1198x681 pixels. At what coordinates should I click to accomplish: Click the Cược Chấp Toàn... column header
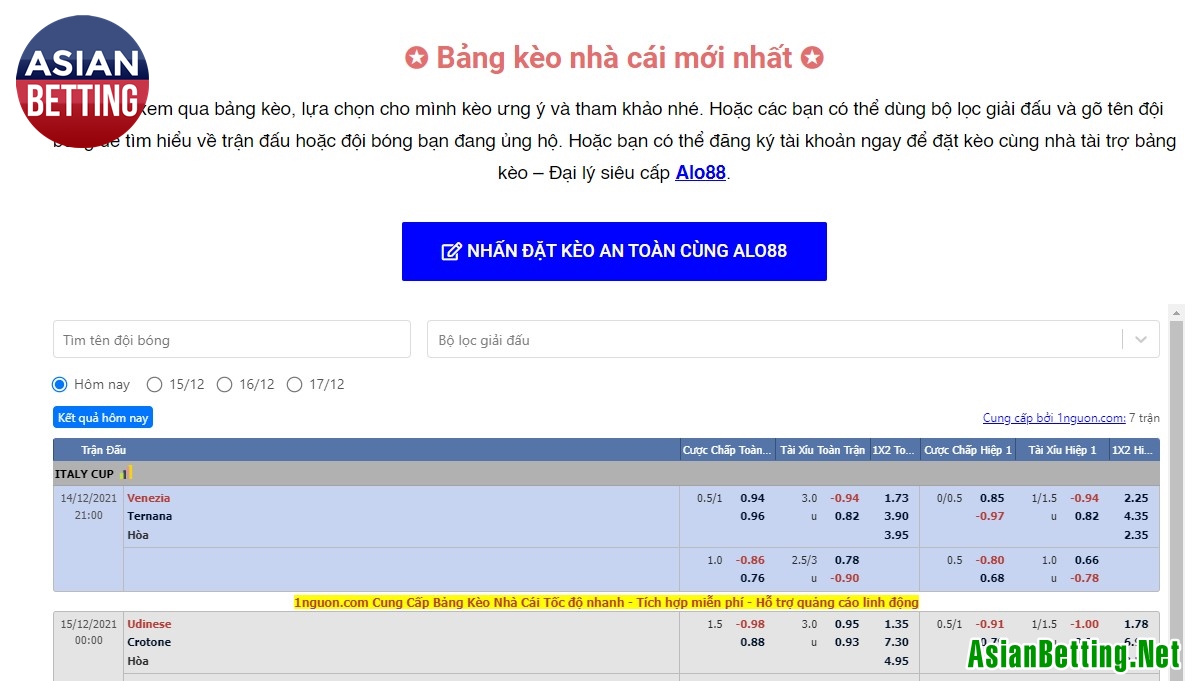(x=727, y=450)
